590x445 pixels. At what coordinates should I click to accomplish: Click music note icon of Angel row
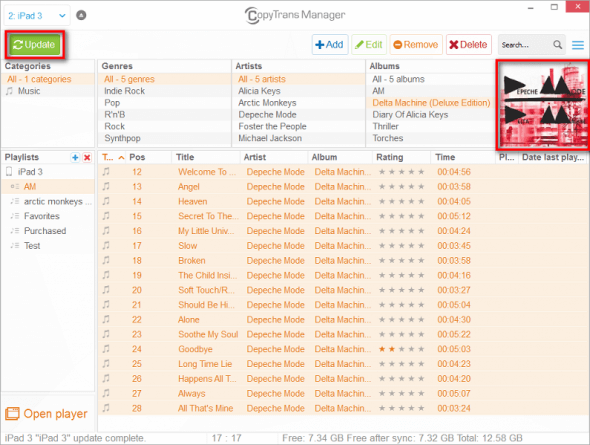pos(106,186)
